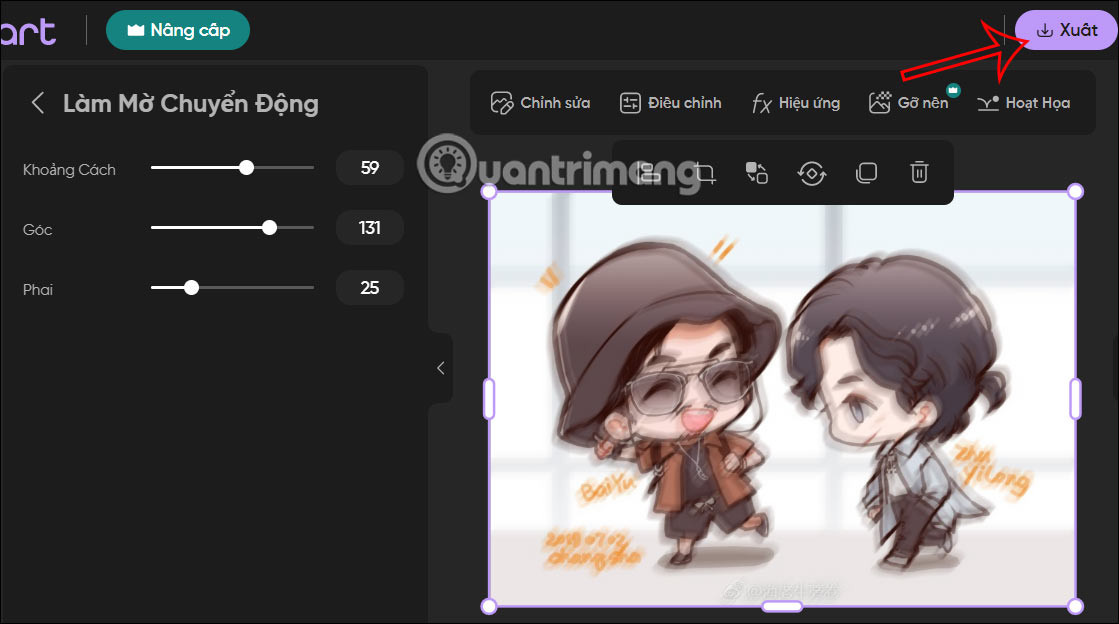Screen dimensions: 1119x624
Task: Click the Flip/Rotate icon
Action: (811, 173)
